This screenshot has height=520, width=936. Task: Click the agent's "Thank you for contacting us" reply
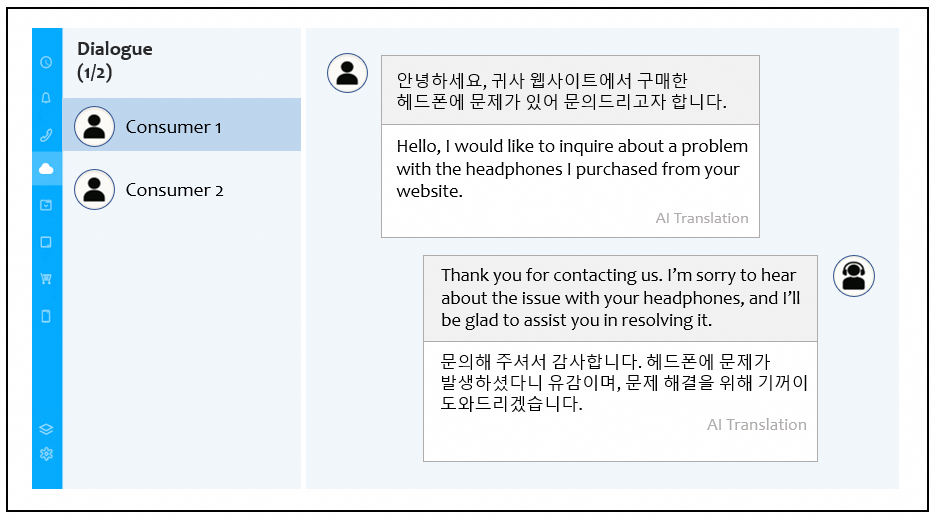pyautogui.click(x=619, y=298)
